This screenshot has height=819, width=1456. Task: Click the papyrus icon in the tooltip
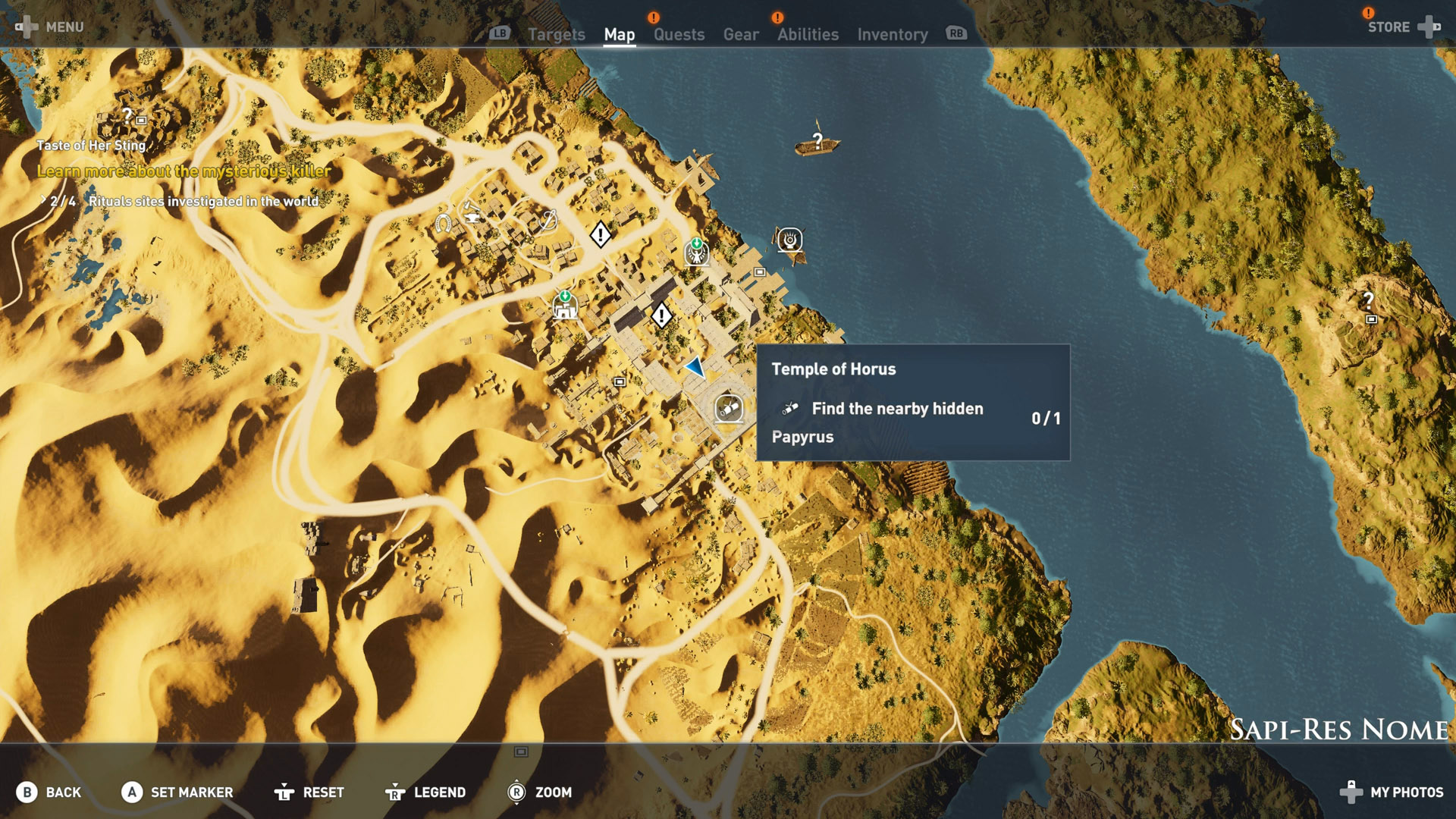pyautogui.click(x=790, y=408)
